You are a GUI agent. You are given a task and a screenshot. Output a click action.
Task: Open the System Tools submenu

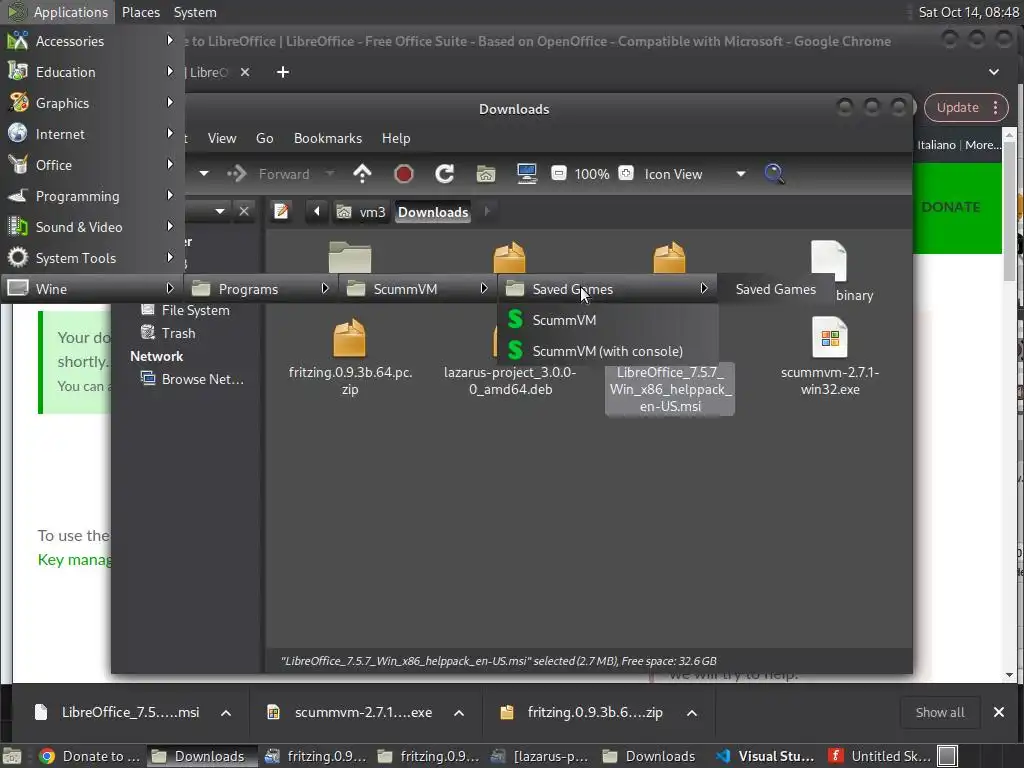click(91, 258)
